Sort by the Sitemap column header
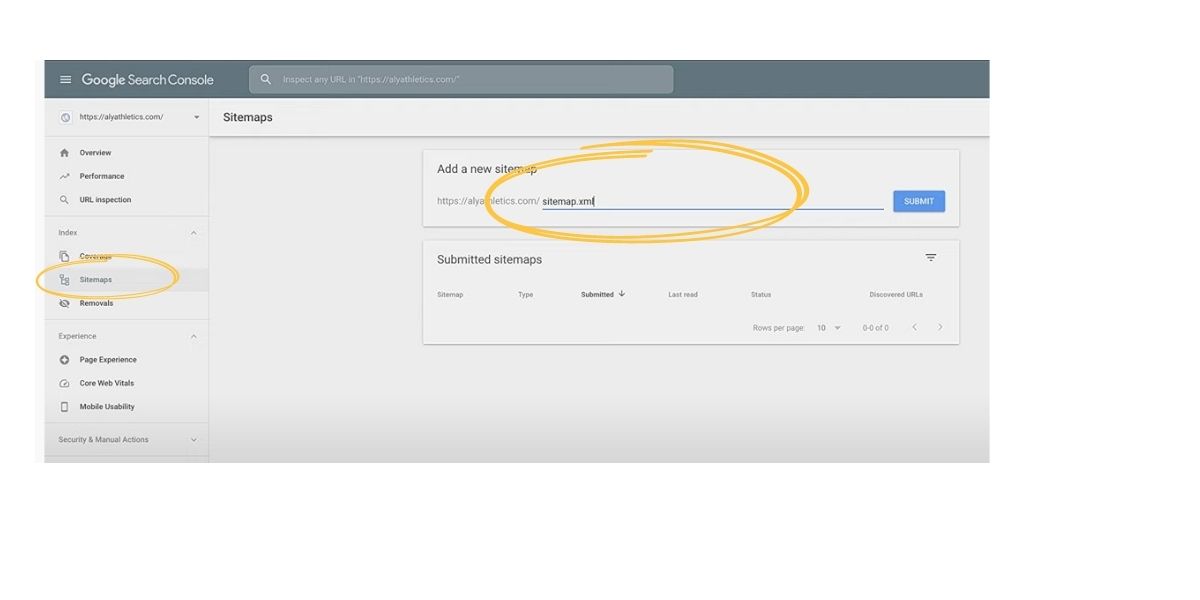The image size is (1200, 600). tap(450, 295)
